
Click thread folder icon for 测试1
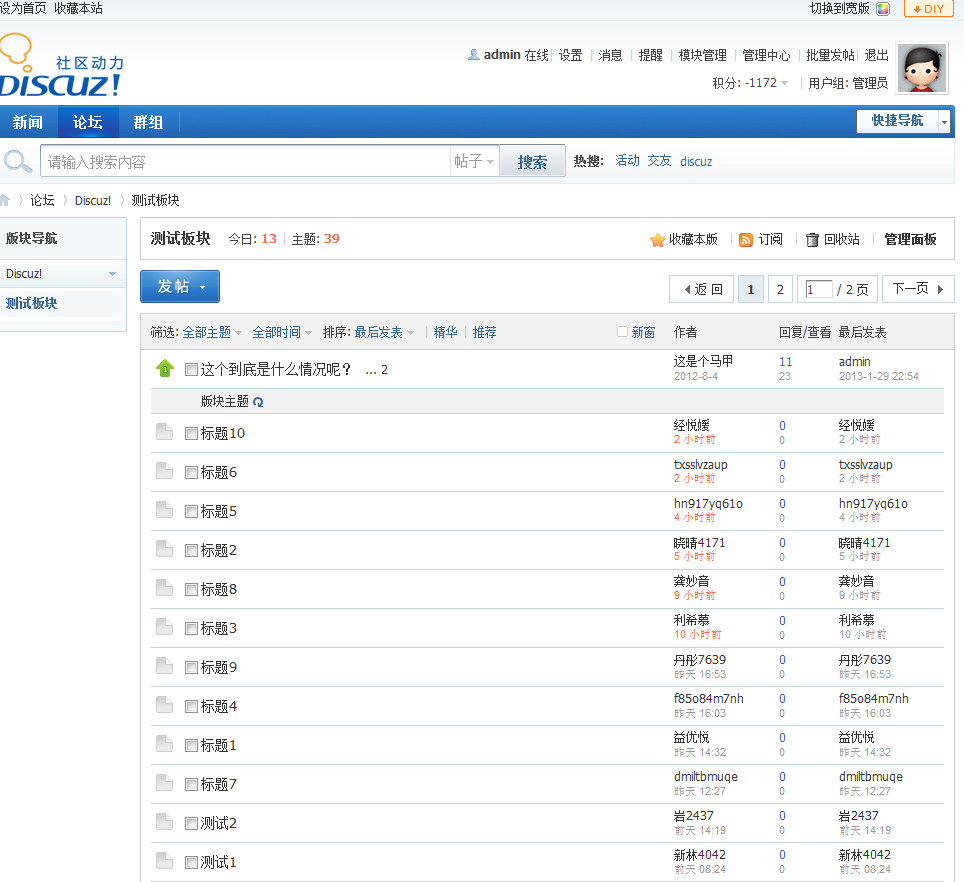click(164, 861)
